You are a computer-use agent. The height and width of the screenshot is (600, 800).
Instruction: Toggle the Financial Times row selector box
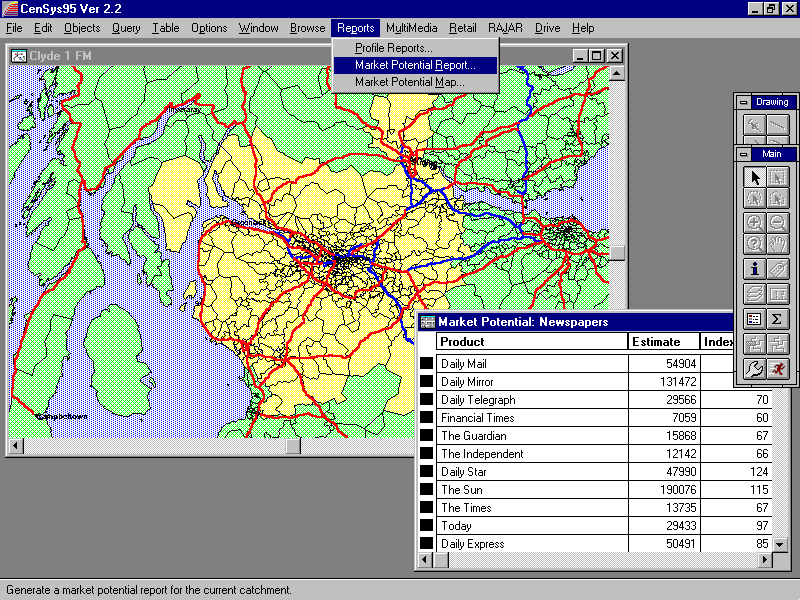[x=426, y=418]
